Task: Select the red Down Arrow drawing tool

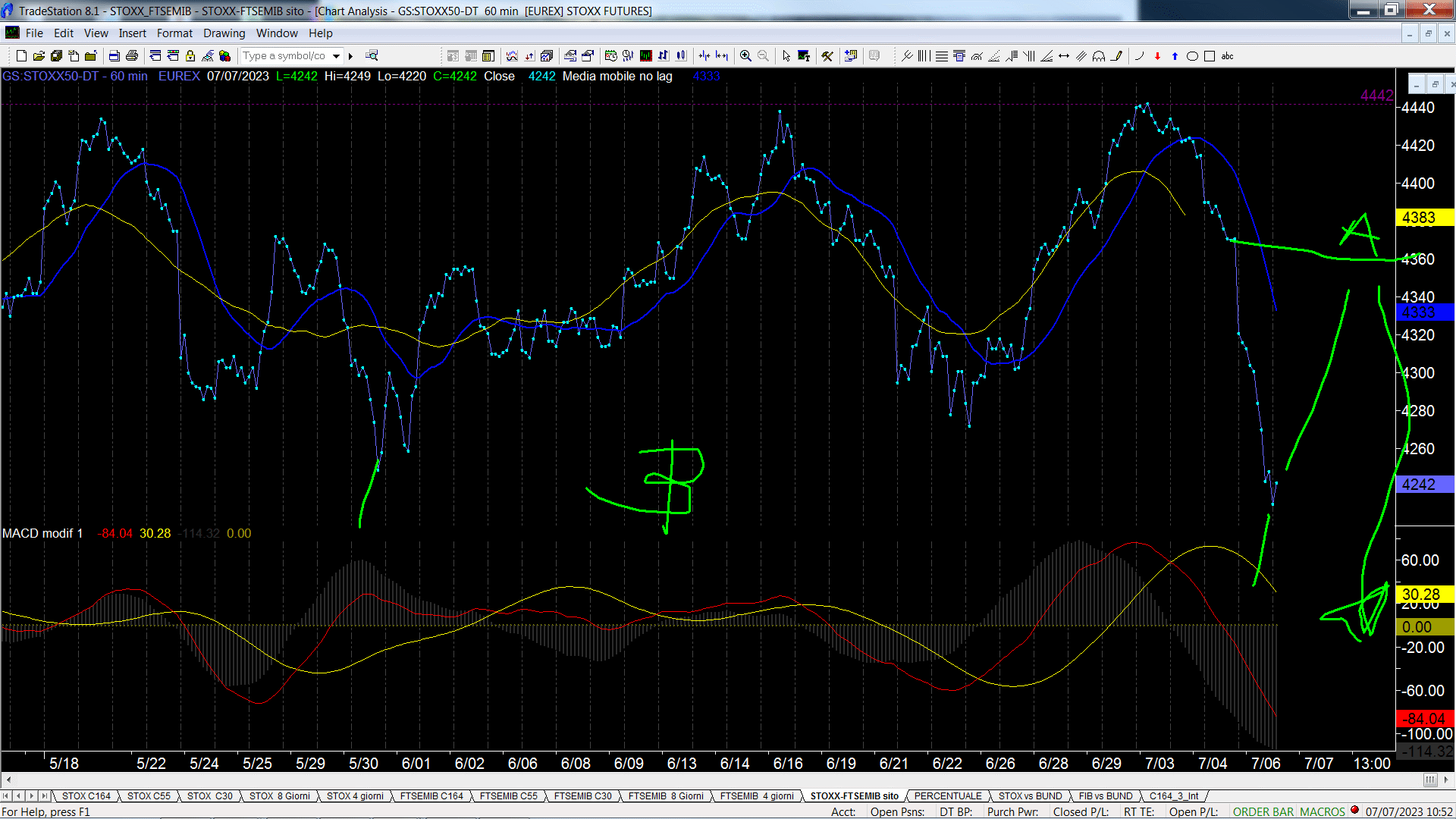Action: click(x=1157, y=56)
